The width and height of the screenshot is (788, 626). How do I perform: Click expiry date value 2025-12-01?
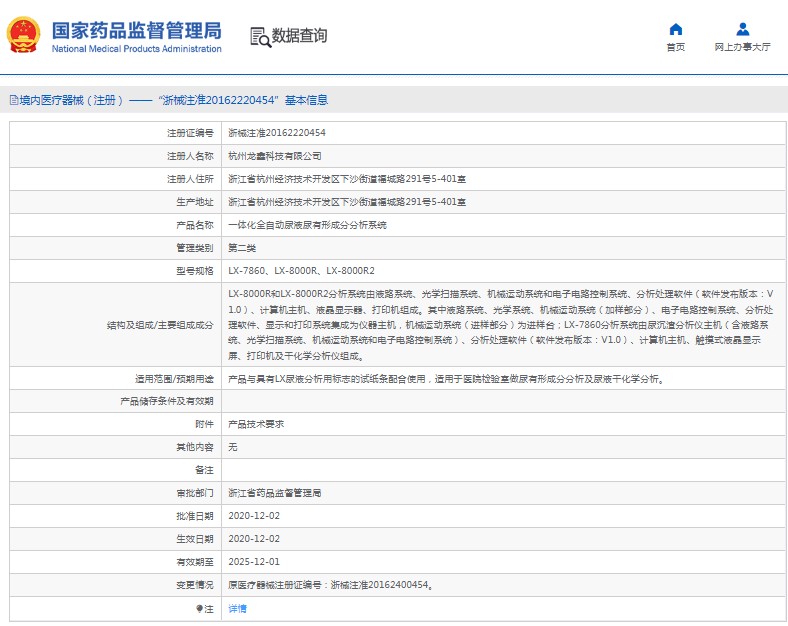pyautogui.click(x=254, y=562)
